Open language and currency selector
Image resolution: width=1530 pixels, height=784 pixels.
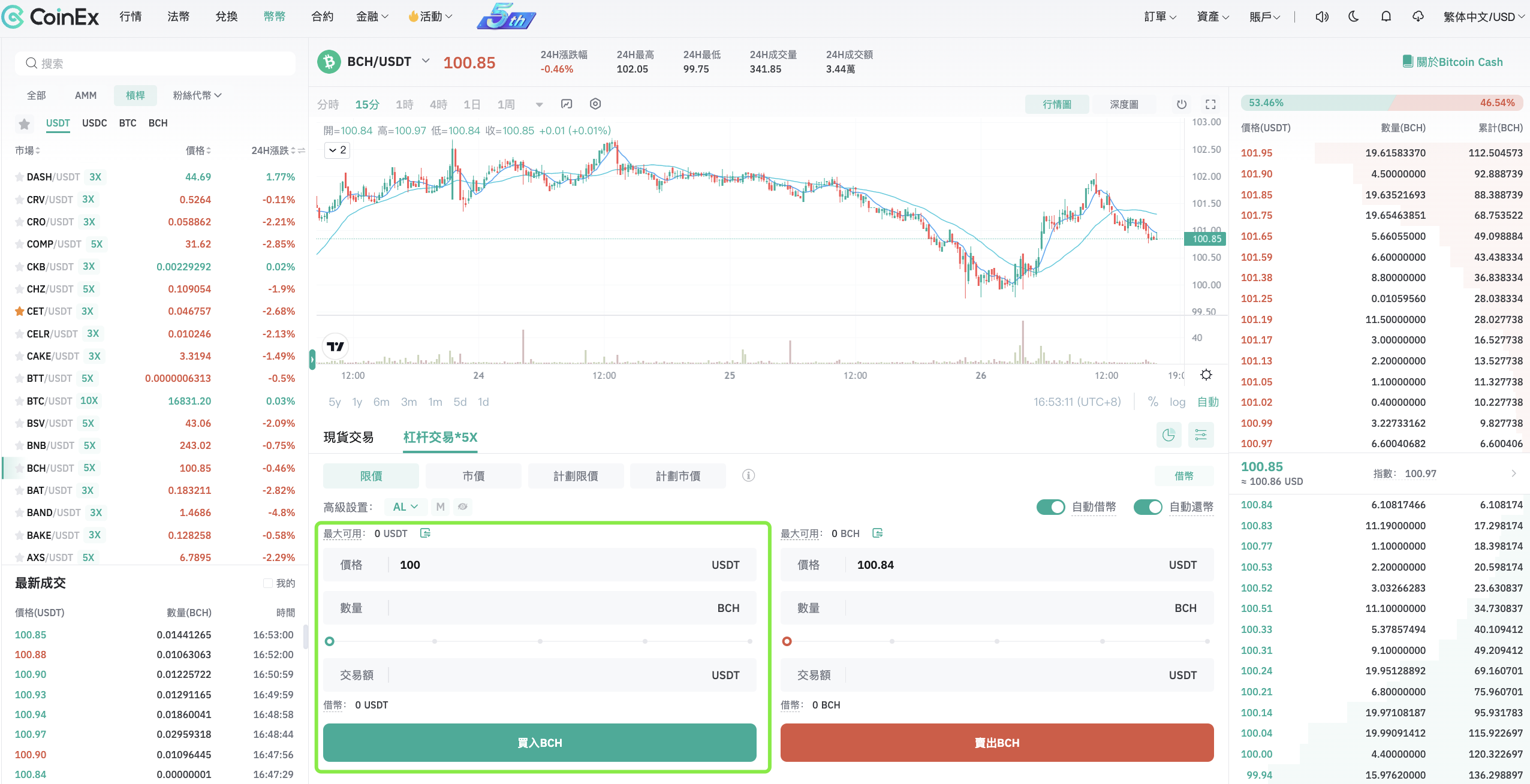1484,17
